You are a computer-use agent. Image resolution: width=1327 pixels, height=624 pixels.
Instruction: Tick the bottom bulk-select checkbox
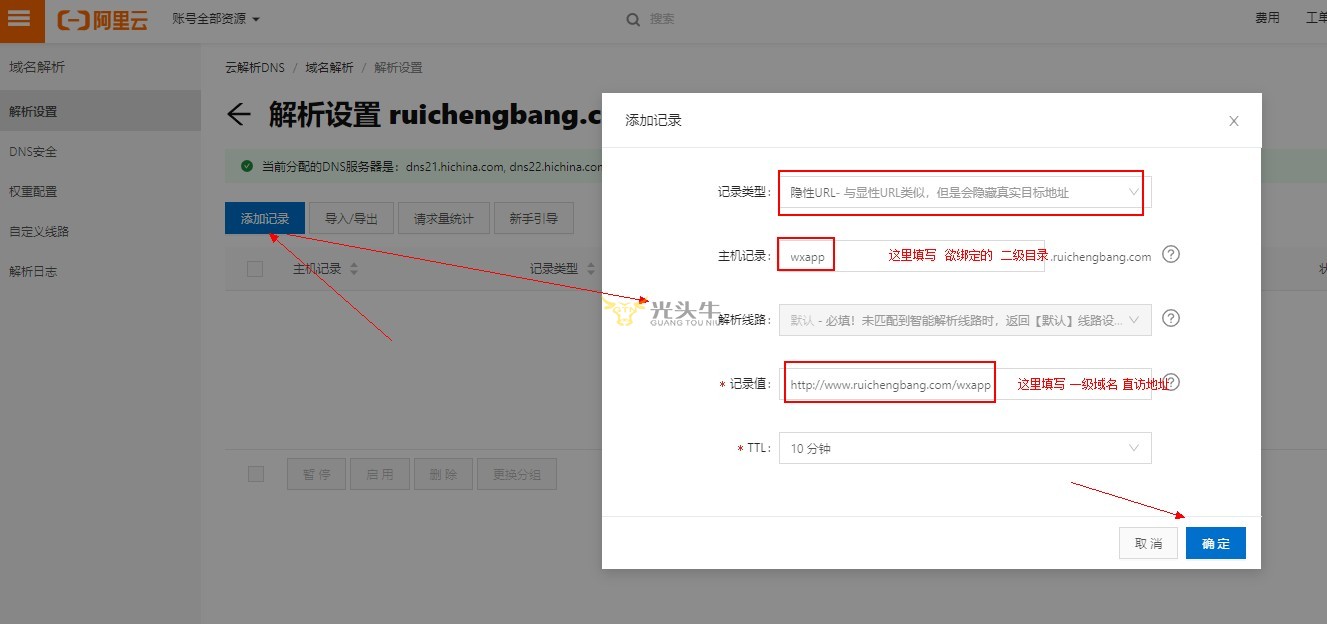[256, 474]
